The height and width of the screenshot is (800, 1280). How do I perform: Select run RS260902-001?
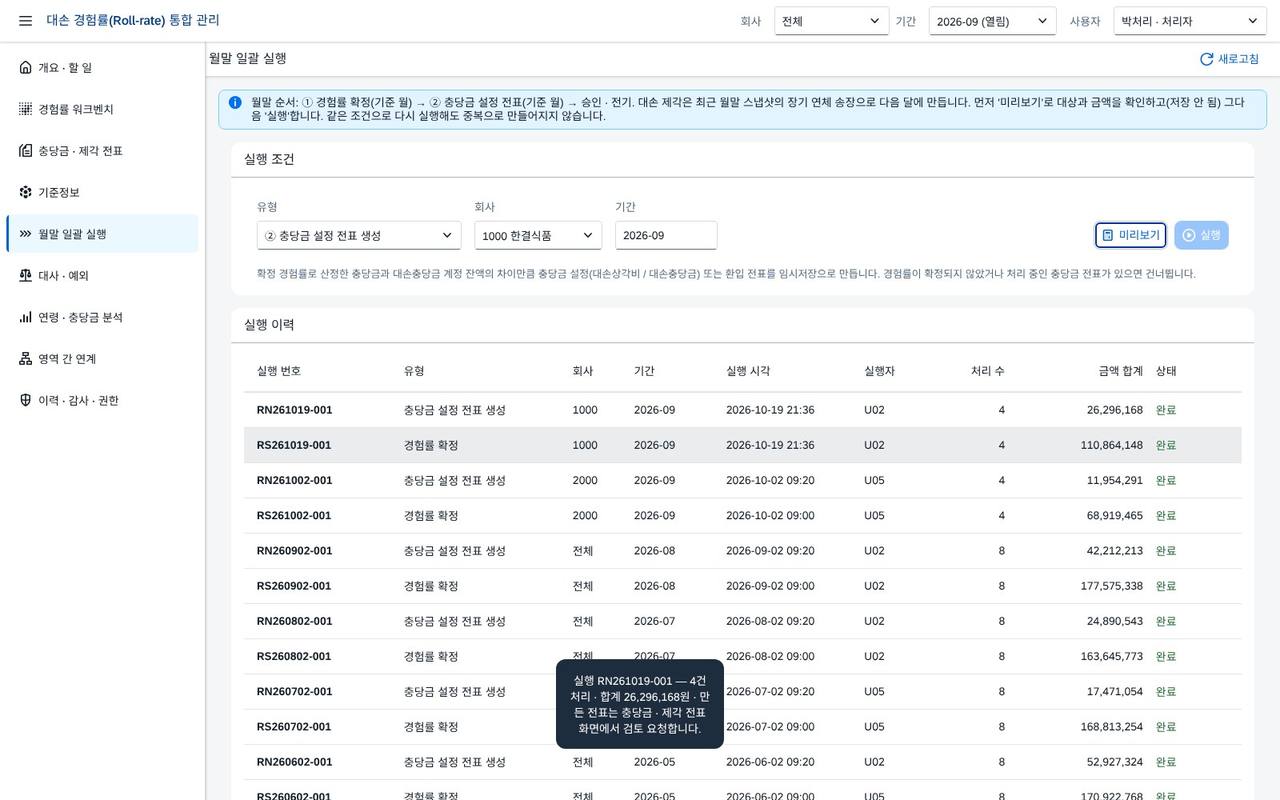pos(742,586)
